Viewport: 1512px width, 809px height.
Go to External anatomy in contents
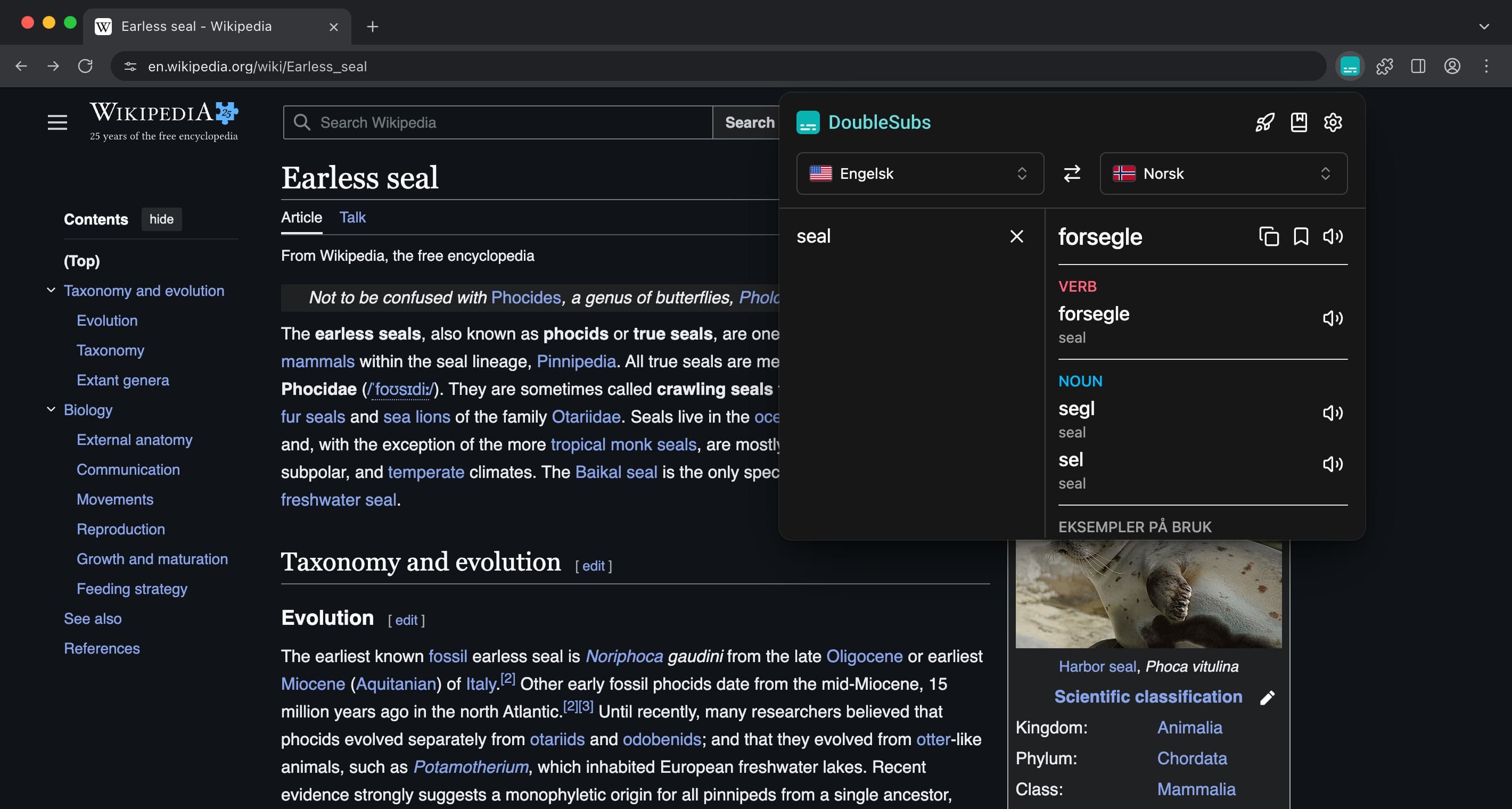[x=134, y=440]
